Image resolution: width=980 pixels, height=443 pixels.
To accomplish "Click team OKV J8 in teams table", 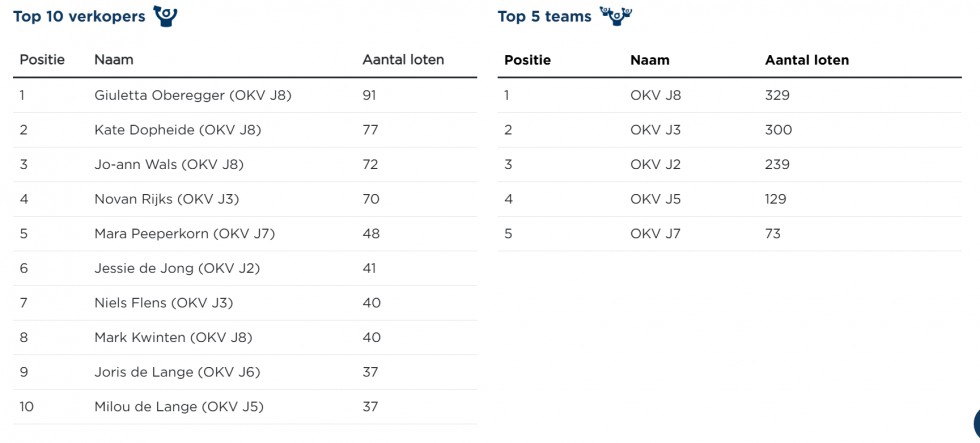I will [655, 96].
